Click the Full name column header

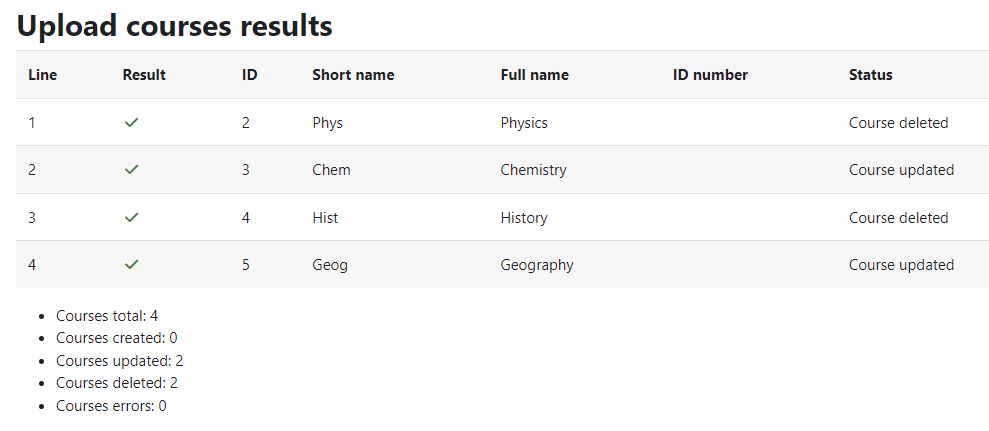pyautogui.click(x=535, y=75)
